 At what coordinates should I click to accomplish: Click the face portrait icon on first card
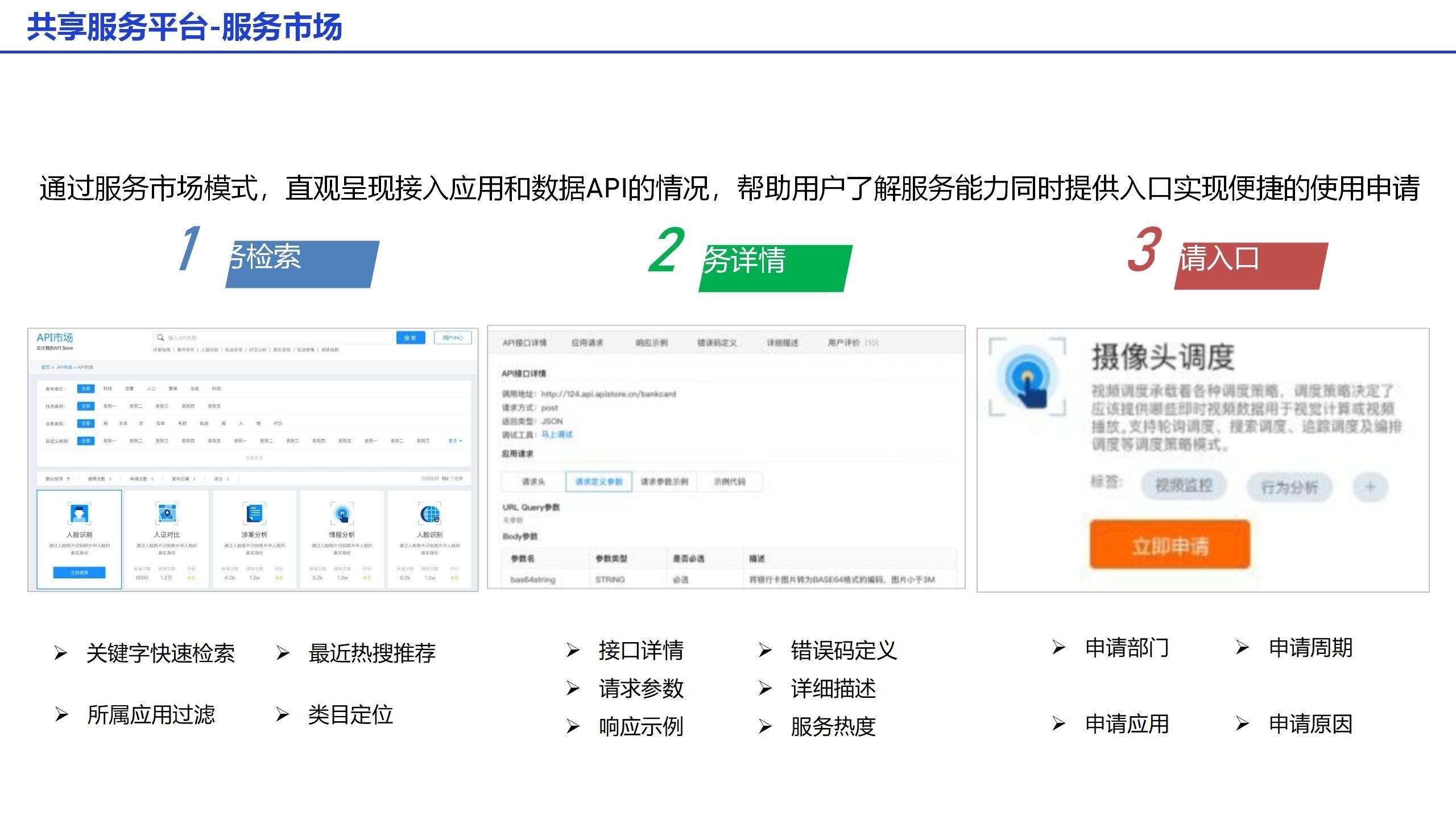[79, 514]
